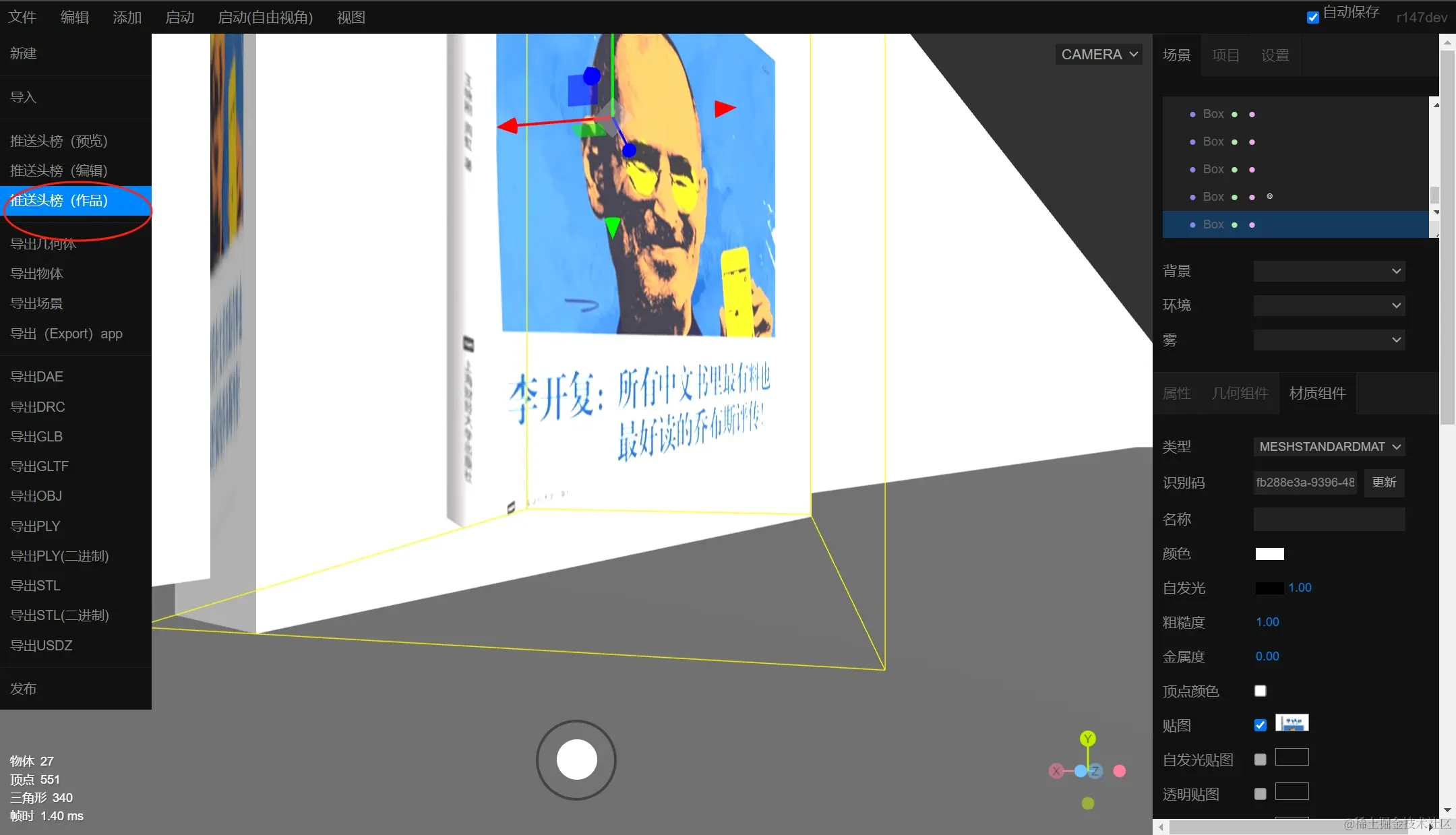Open the MESHSTANDARDMATERIAL type dropdown
The height and width of the screenshot is (835, 1456).
click(x=1329, y=447)
